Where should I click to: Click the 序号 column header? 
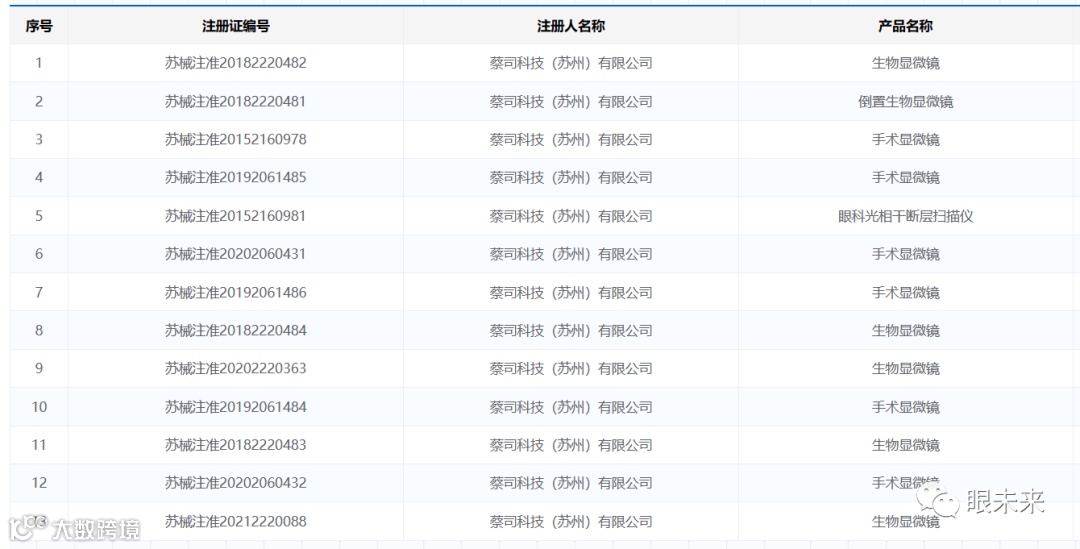click(x=39, y=26)
